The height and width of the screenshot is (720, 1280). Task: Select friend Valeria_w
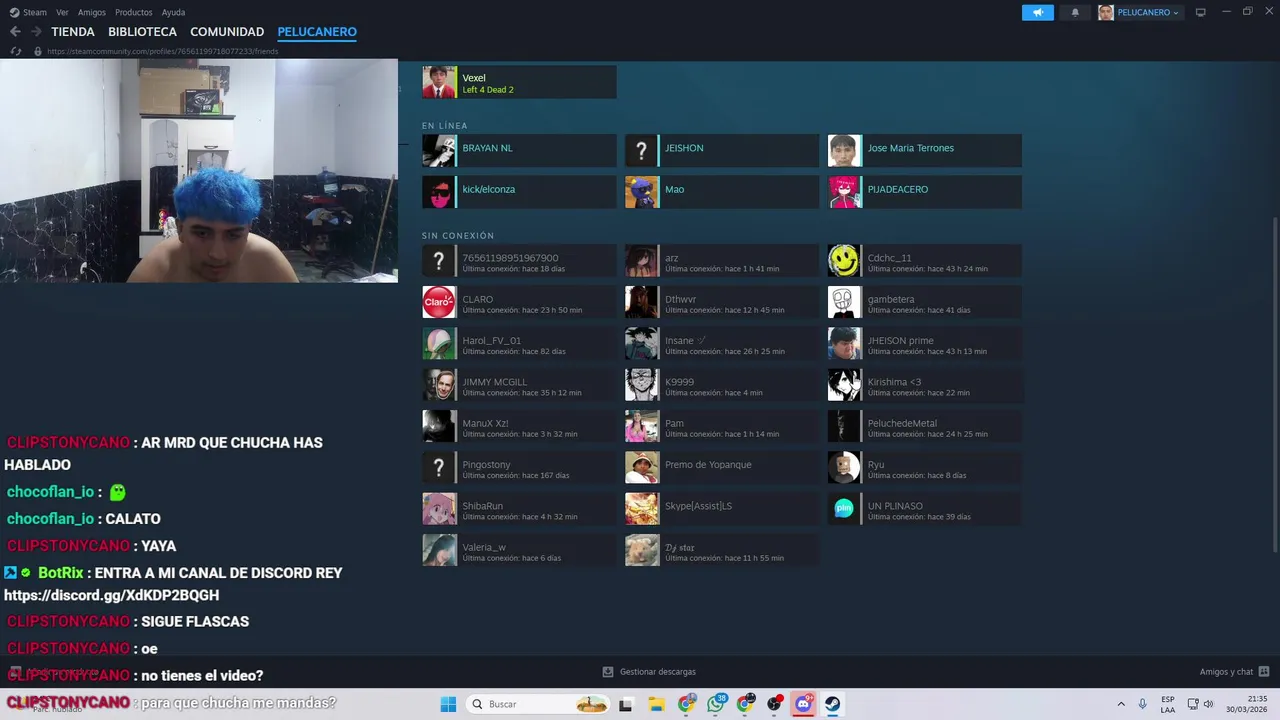tap(519, 550)
